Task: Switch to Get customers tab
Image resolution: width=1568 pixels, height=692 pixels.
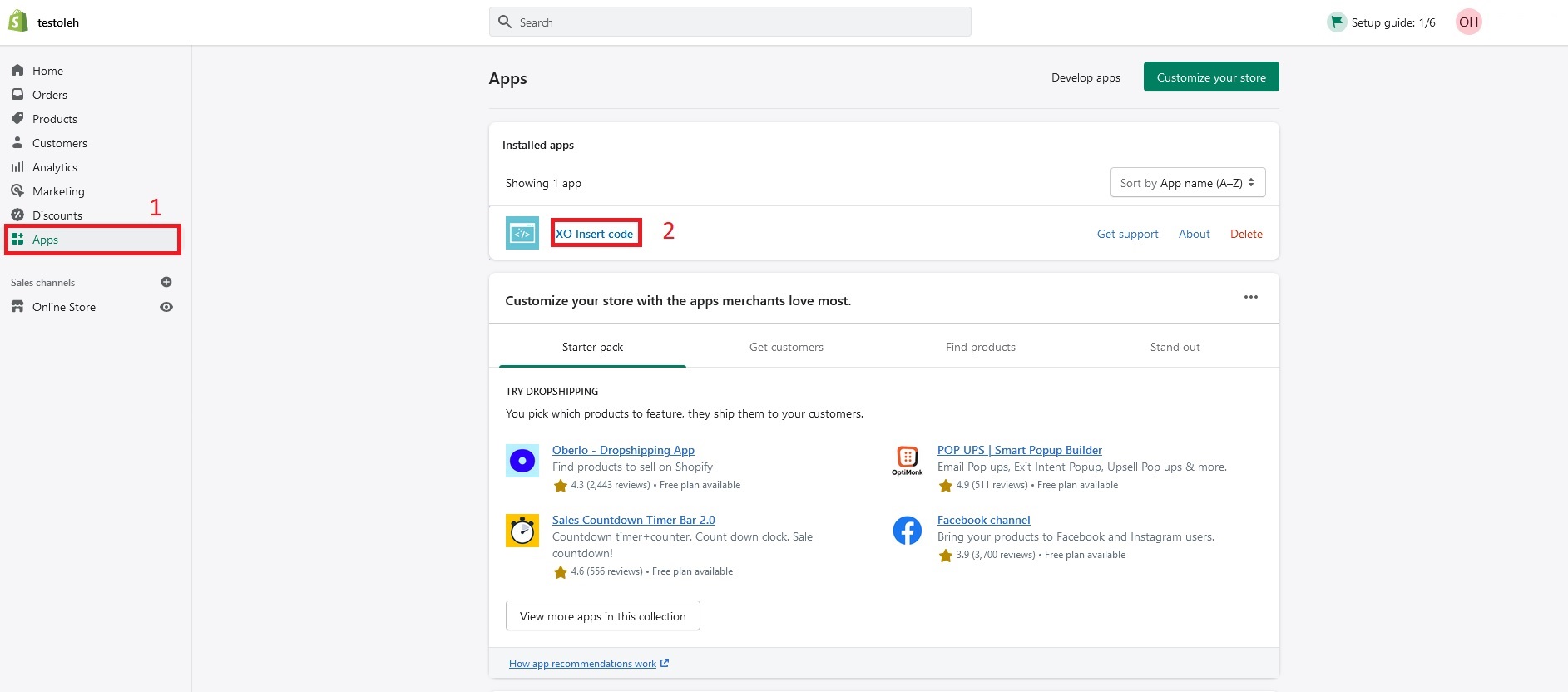Action: pyautogui.click(x=786, y=347)
